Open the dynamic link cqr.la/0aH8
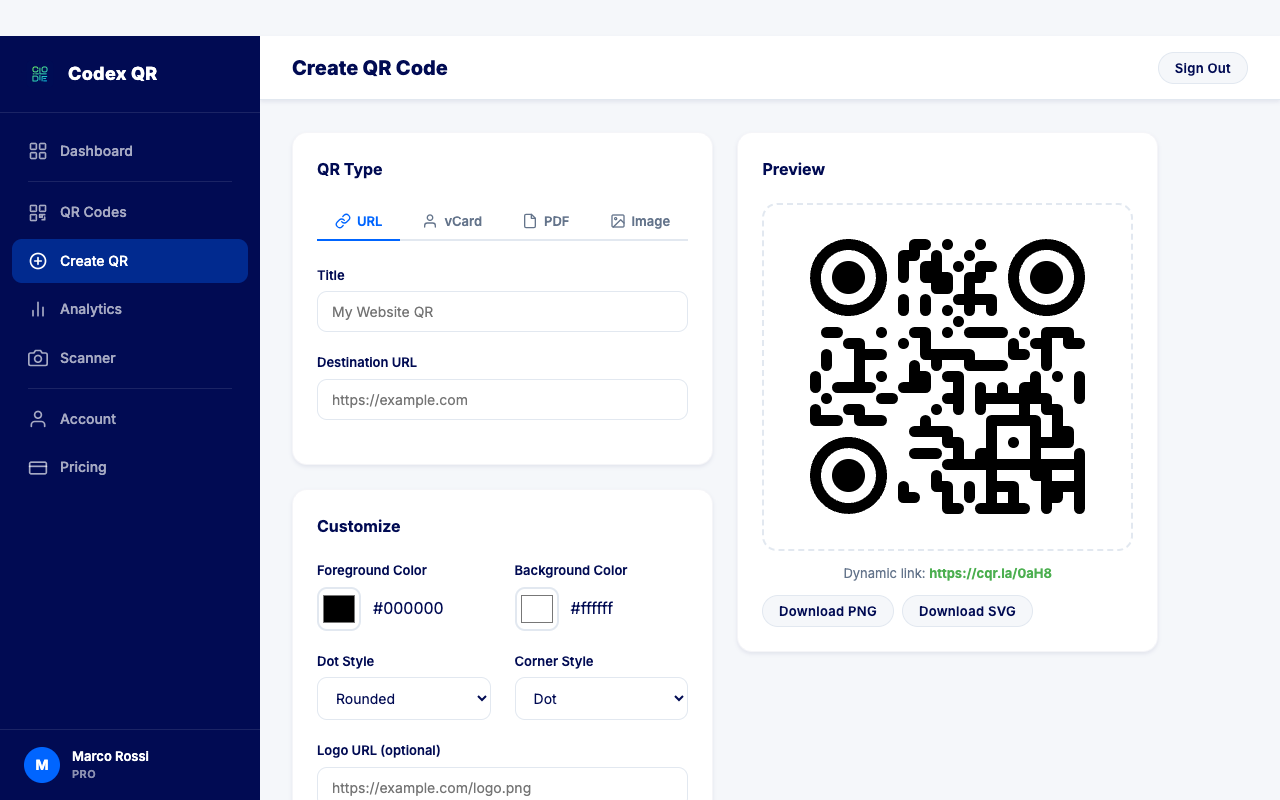Viewport: 1280px width, 800px height. (988, 574)
